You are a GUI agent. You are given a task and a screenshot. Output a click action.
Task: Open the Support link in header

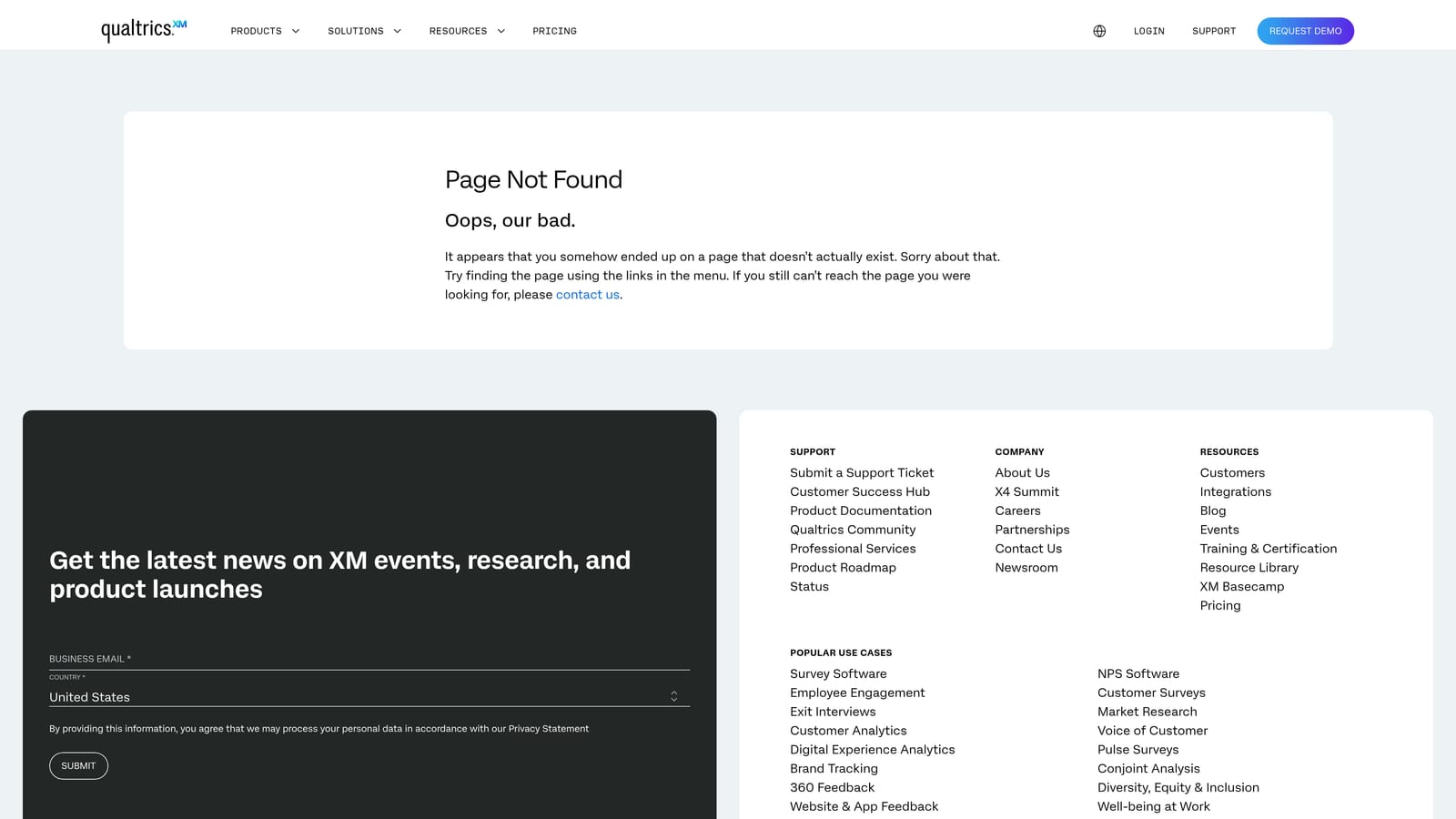[x=1214, y=31]
